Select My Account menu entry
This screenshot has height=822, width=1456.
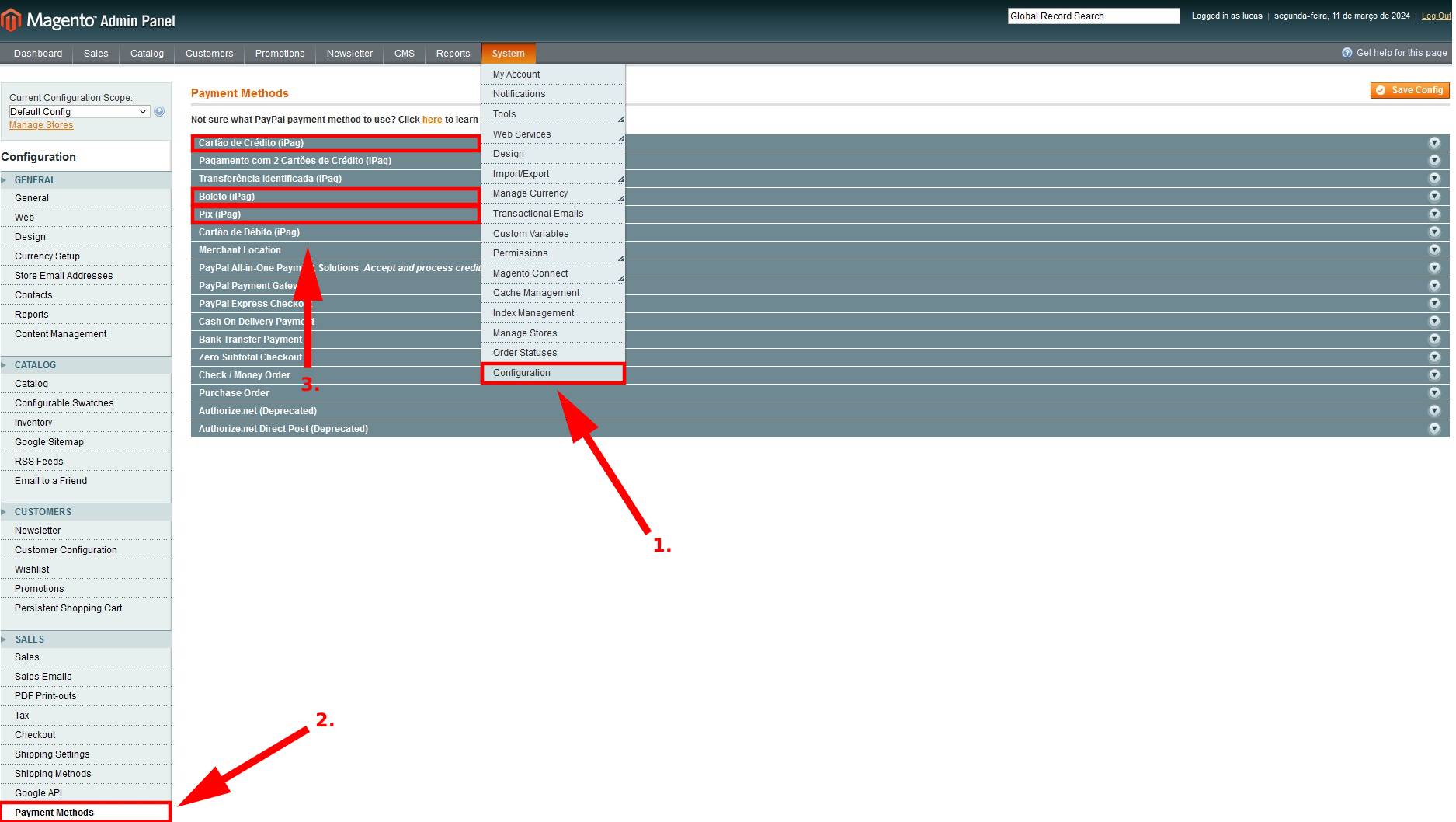pos(553,75)
